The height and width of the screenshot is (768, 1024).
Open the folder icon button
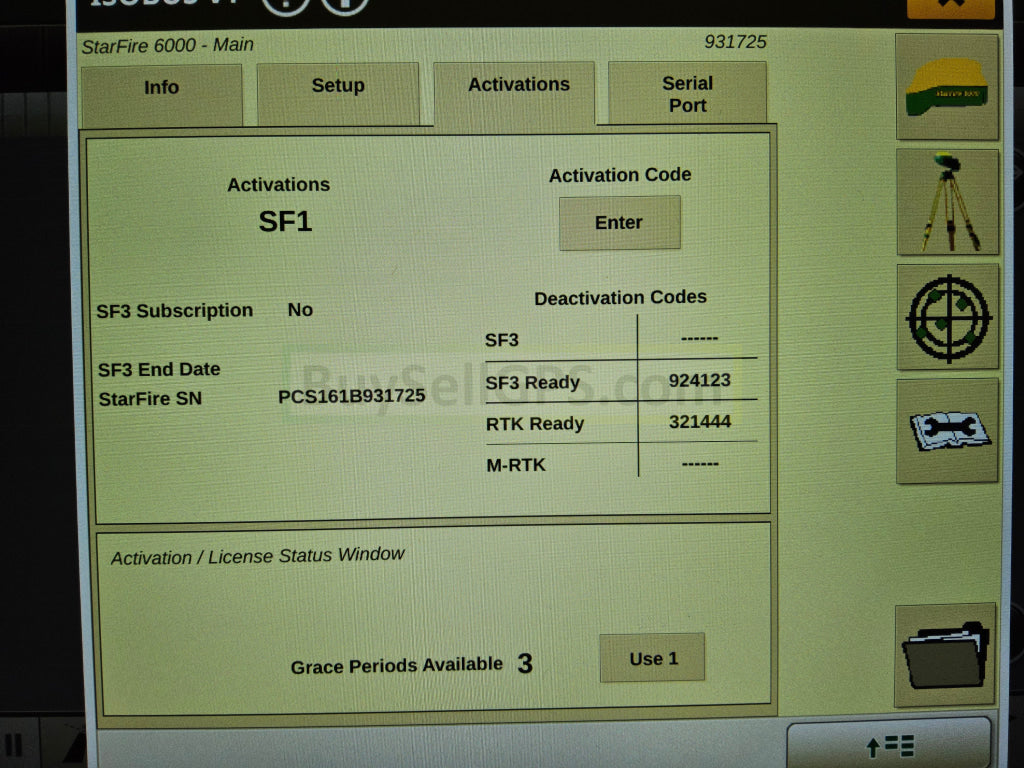(945, 655)
